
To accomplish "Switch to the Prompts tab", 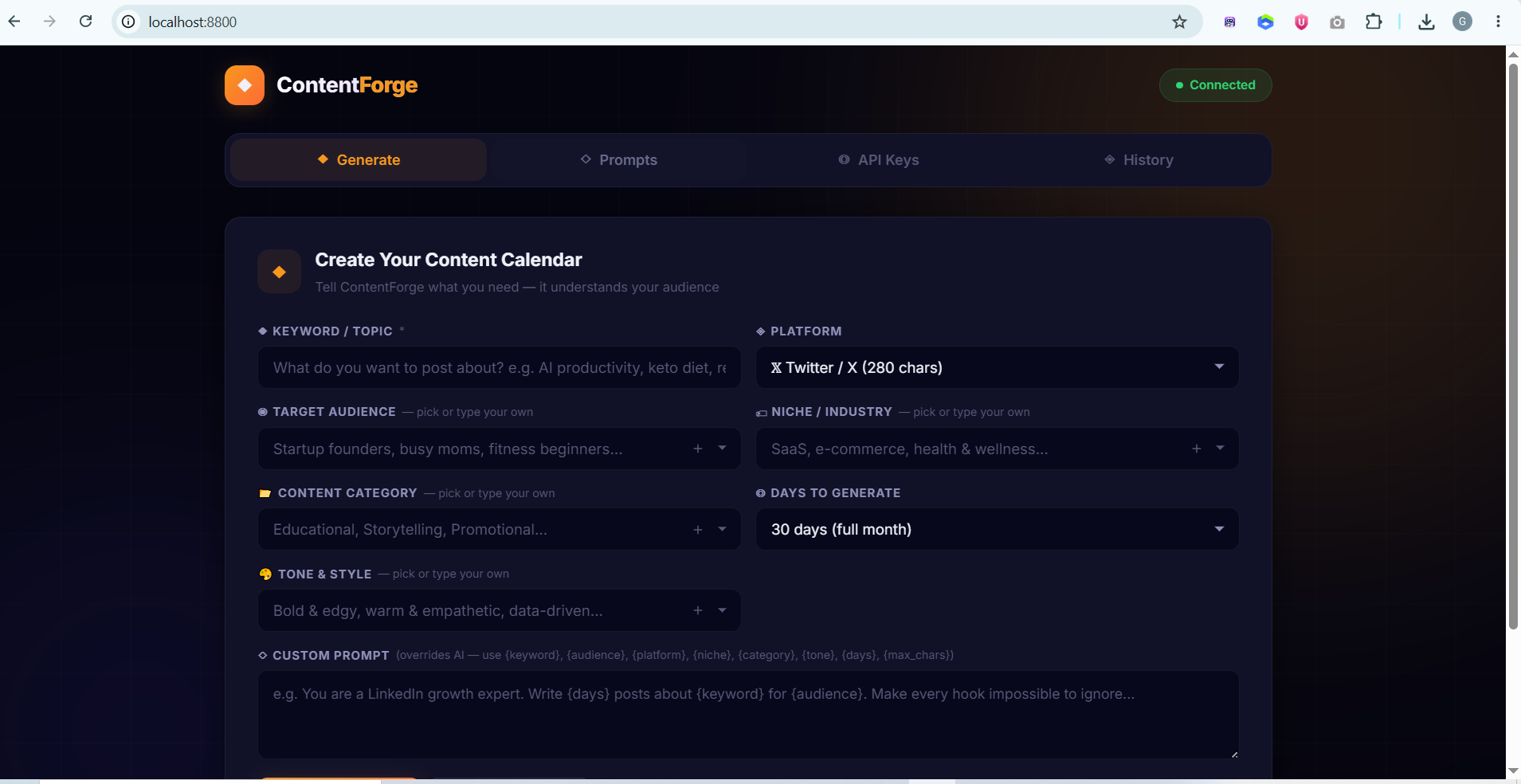I will tap(618, 160).
